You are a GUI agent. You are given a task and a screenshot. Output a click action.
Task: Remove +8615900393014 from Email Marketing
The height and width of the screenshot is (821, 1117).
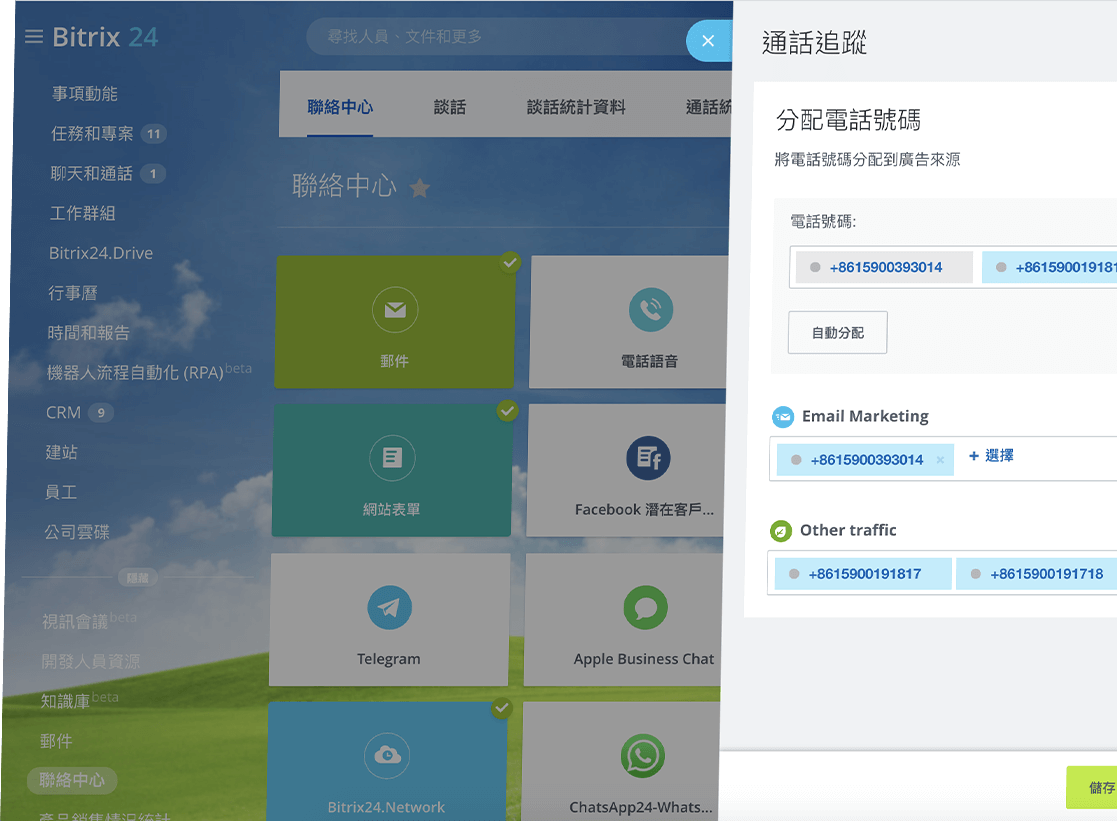tap(940, 460)
